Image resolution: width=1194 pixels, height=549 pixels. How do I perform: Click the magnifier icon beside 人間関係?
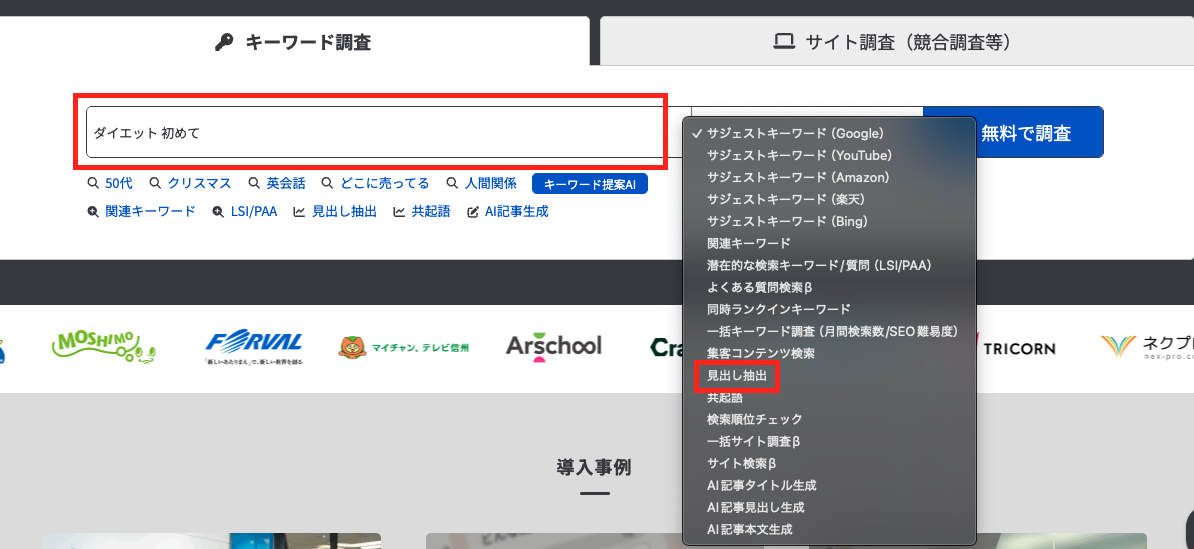pos(452,184)
